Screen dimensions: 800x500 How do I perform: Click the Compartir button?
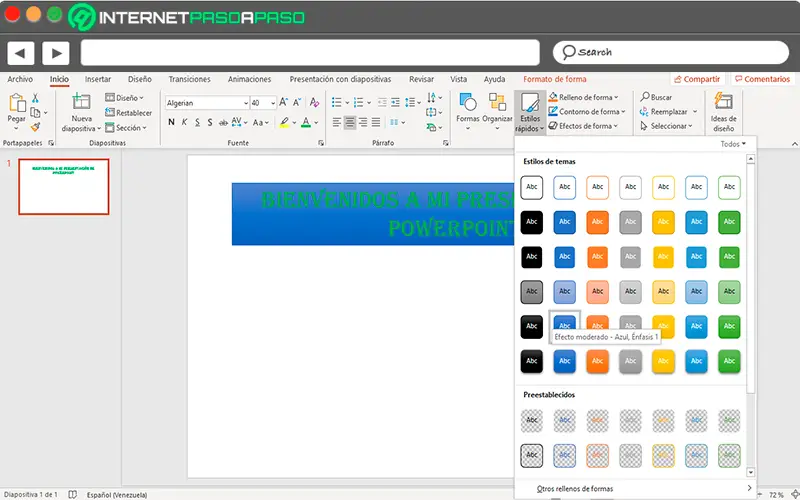697,79
